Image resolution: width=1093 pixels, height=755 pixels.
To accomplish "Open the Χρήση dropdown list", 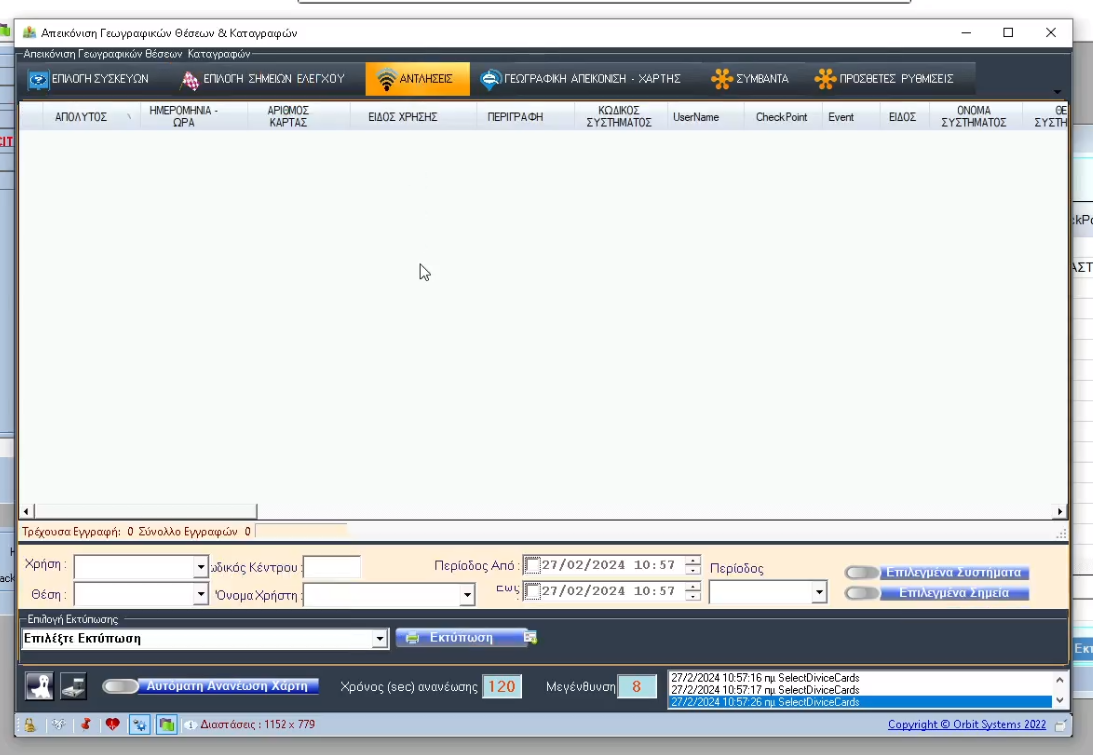I will [199, 567].
